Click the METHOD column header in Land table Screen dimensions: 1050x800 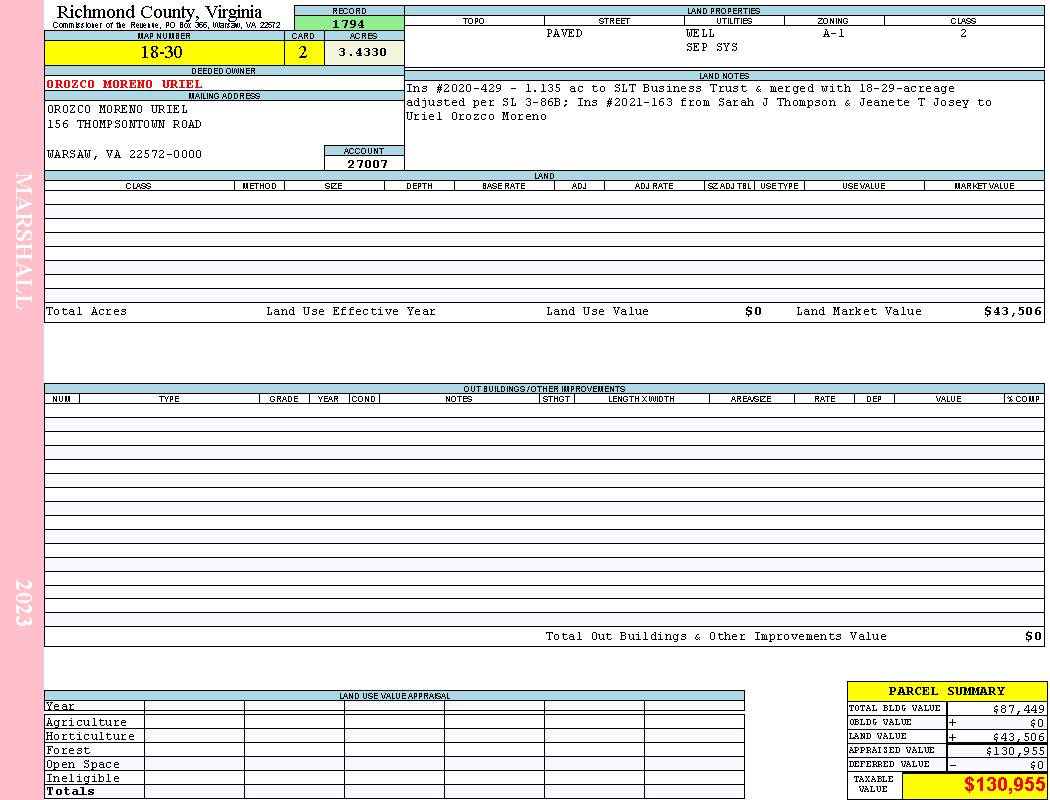259,186
